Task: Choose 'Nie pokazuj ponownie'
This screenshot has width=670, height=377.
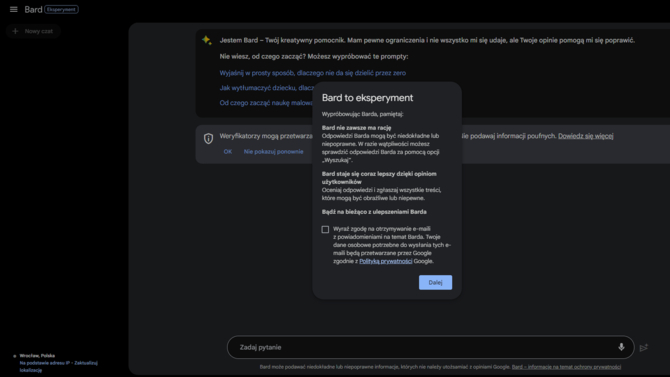Action: tap(273, 152)
